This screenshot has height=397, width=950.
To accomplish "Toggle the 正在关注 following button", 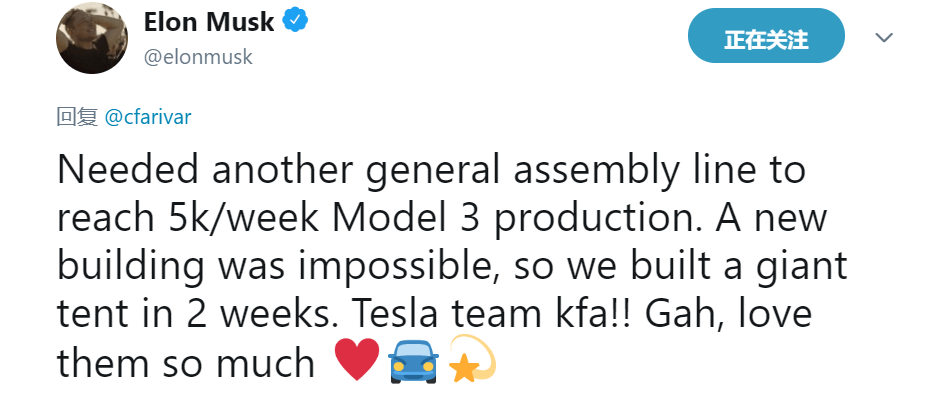I will point(766,36).
